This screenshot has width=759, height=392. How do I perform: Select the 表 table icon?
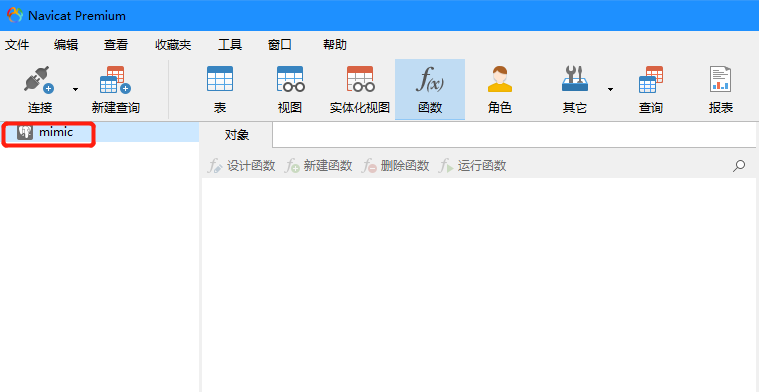(x=220, y=79)
